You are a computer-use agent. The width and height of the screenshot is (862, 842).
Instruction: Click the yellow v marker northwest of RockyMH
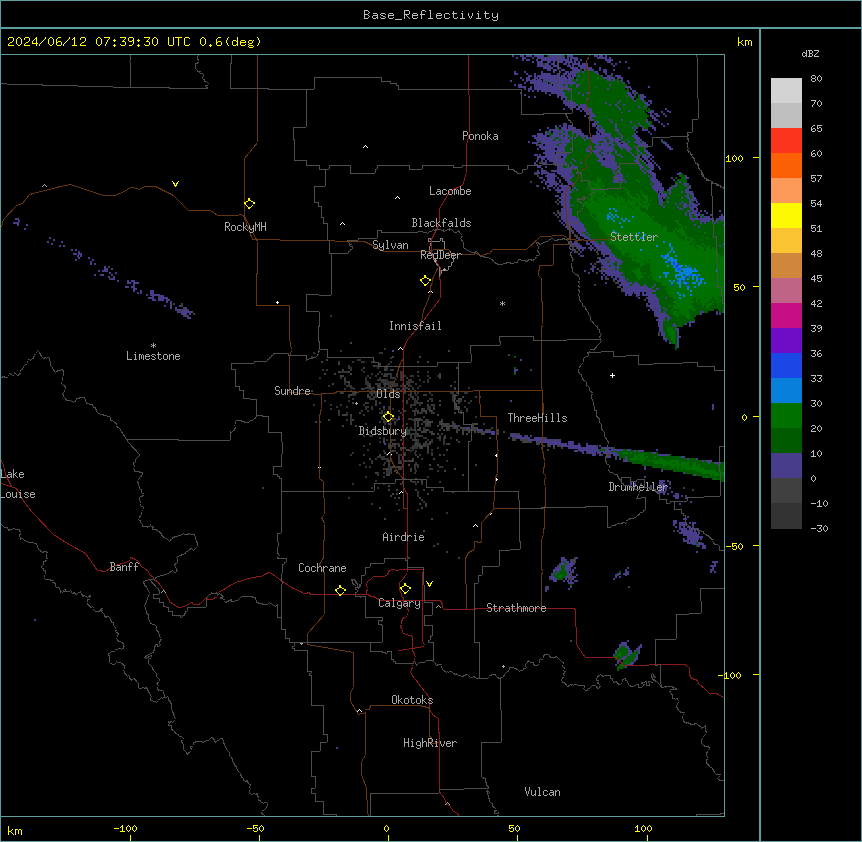(x=175, y=184)
